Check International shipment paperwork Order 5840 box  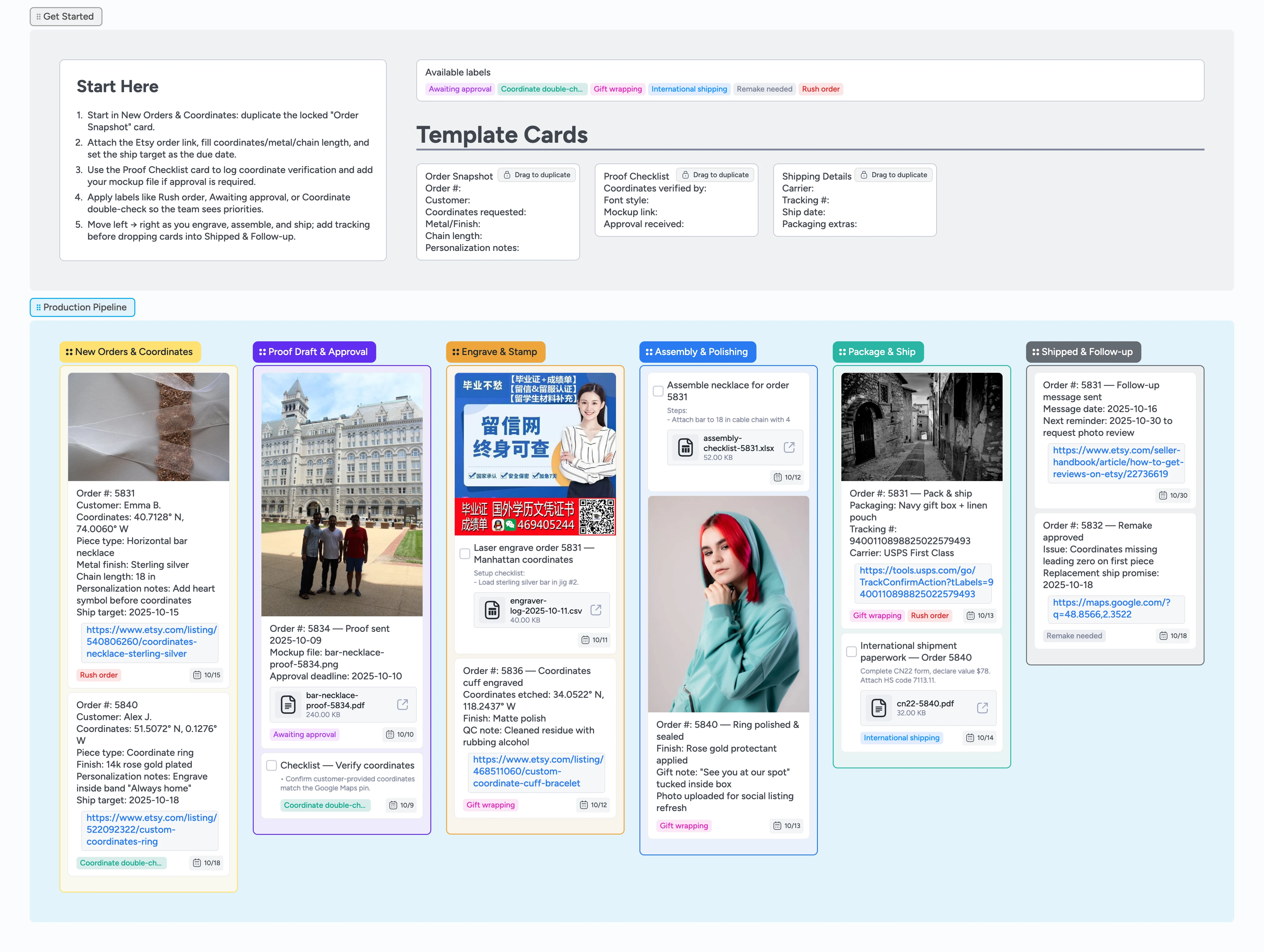(x=851, y=651)
